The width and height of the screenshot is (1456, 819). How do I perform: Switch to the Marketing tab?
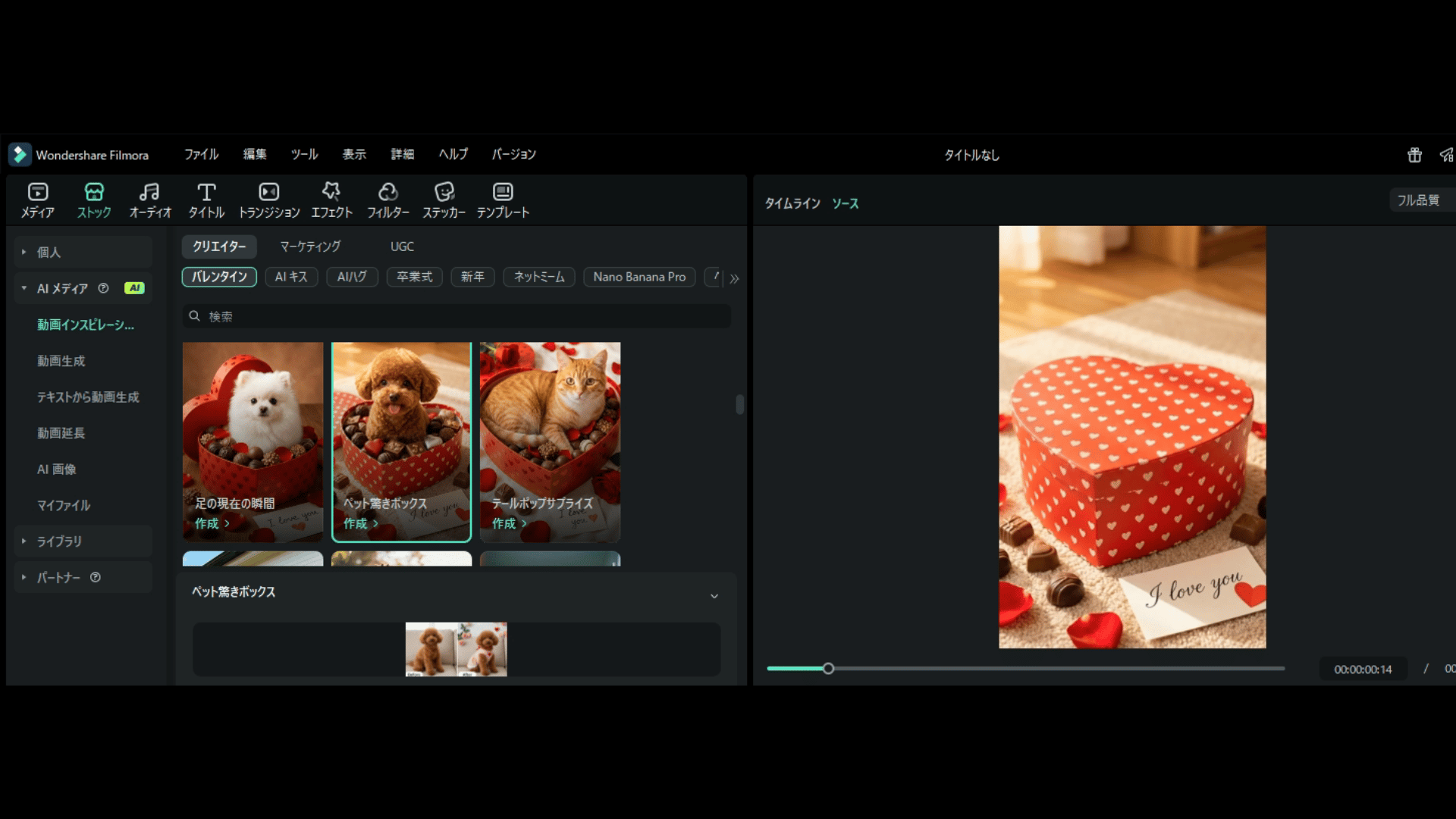tap(310, 246)
